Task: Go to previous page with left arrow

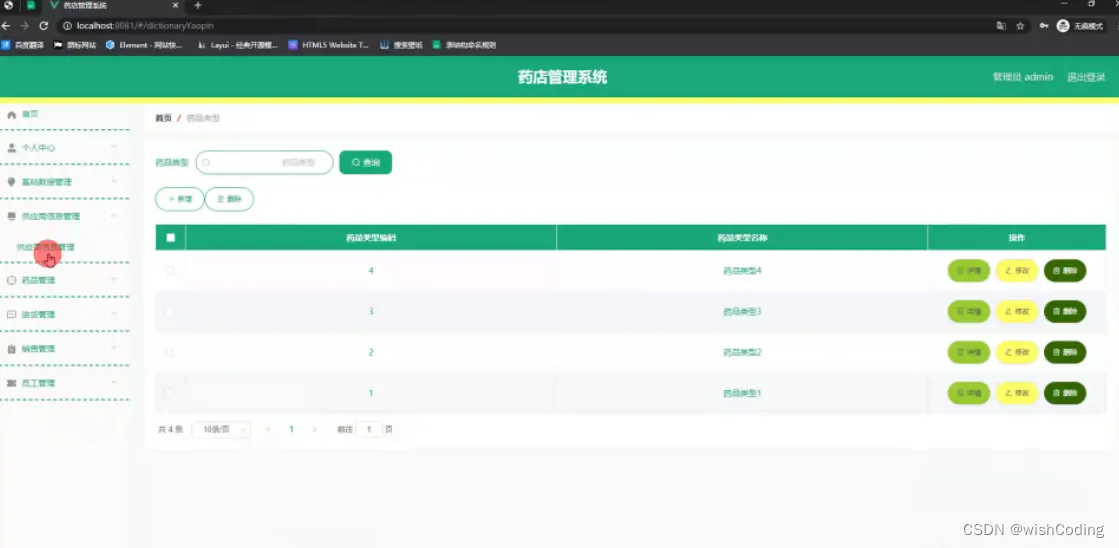Action: pos(268,430)
